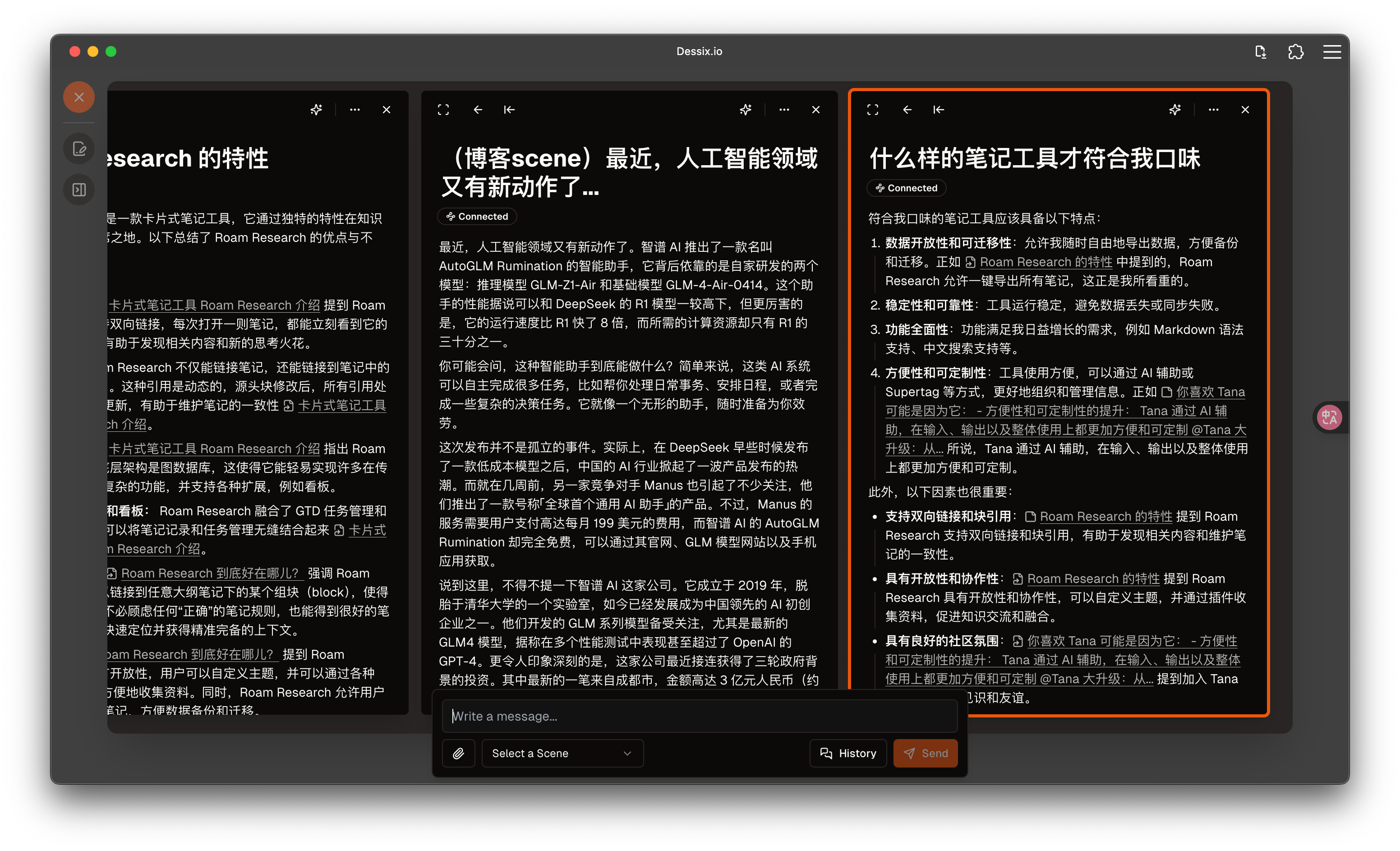Toggle Connected status on rightmost note
Screen dimensions: 1400x851
coord(906,188)
